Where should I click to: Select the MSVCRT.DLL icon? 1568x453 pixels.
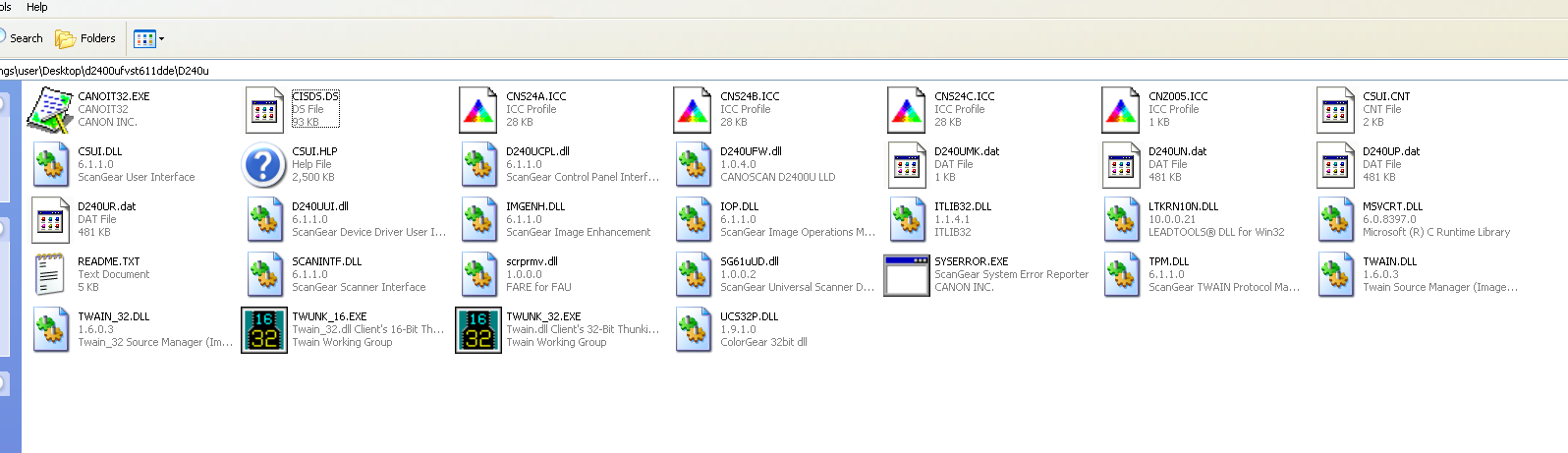coord(1335,220)
